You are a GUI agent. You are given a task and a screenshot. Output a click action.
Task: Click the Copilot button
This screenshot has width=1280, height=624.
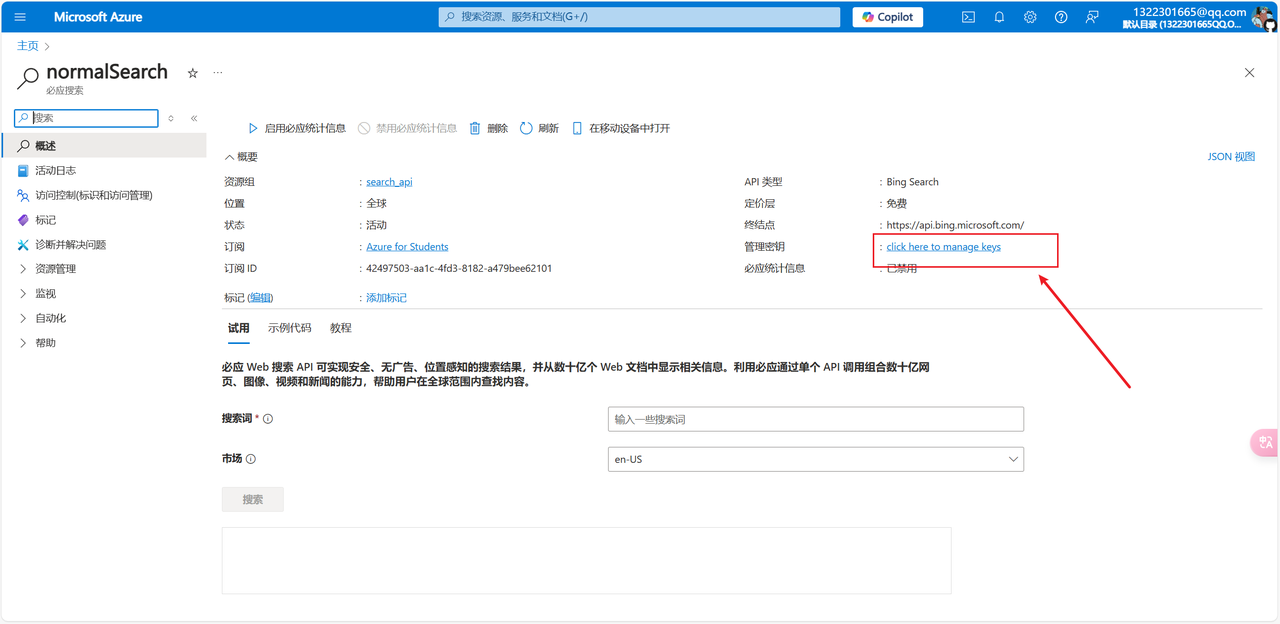point(888,17)
